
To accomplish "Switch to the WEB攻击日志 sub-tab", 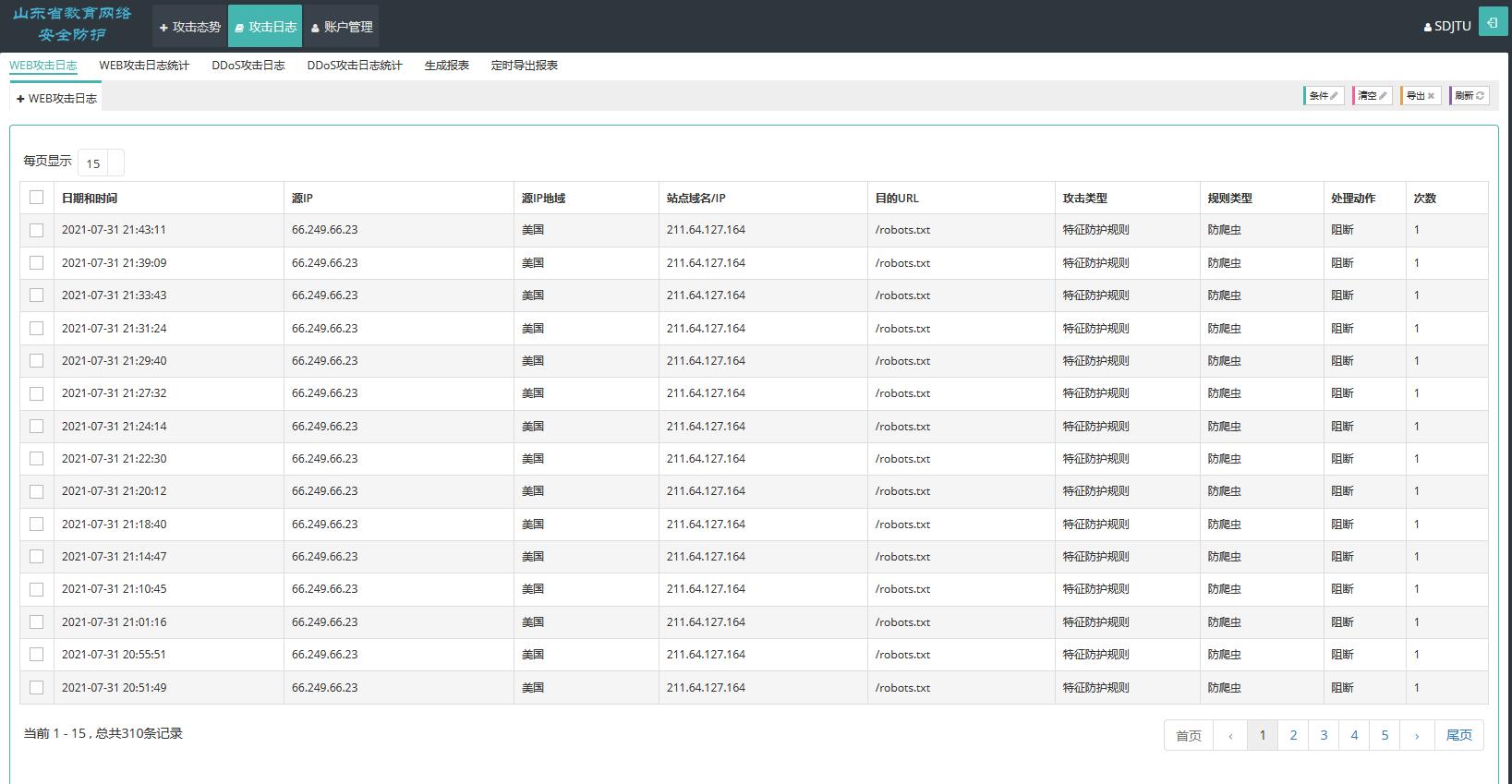I will tap(43, 66).
